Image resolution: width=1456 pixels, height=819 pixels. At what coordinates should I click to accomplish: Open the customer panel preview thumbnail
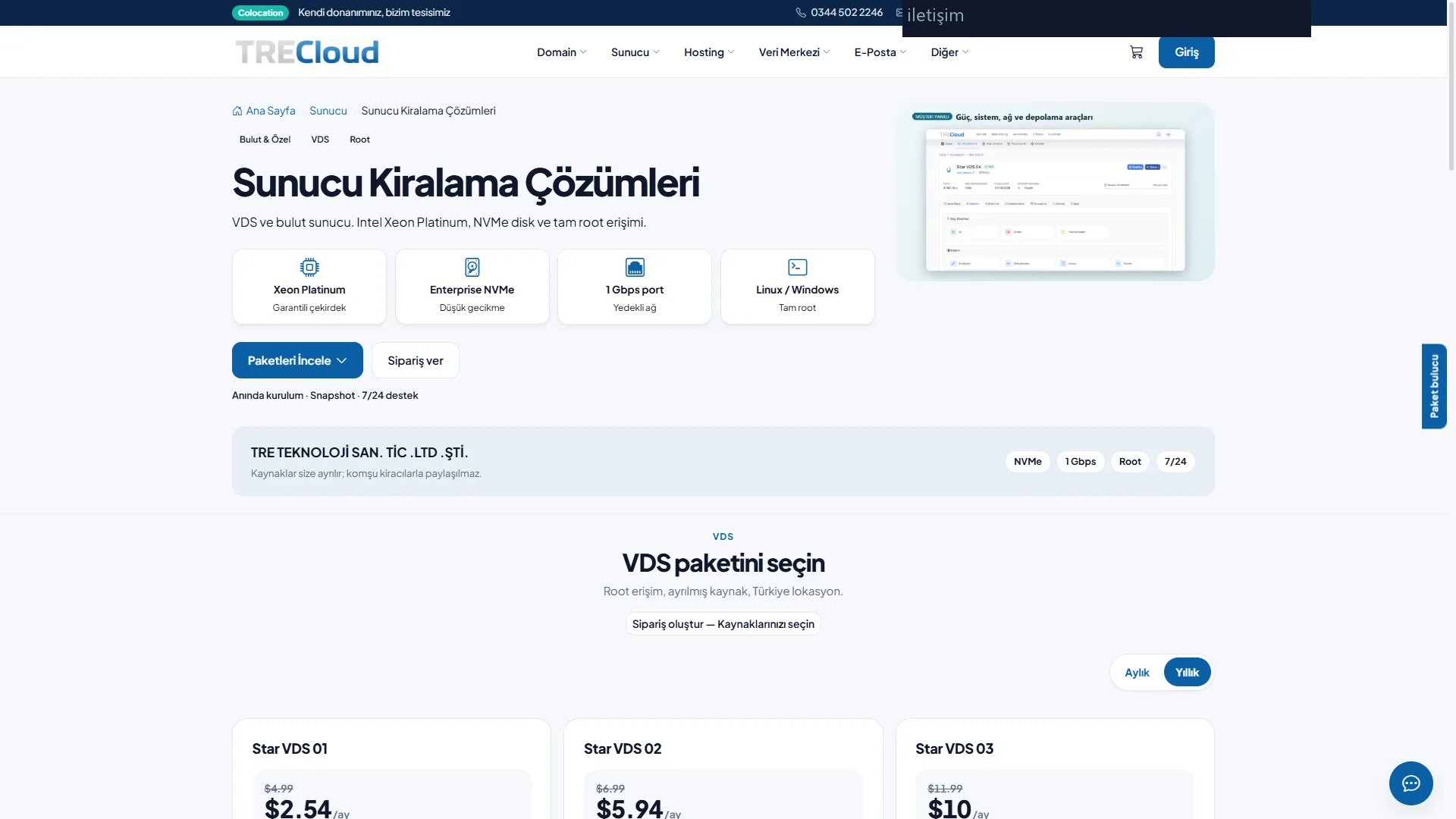click(x=1055, y=192)
